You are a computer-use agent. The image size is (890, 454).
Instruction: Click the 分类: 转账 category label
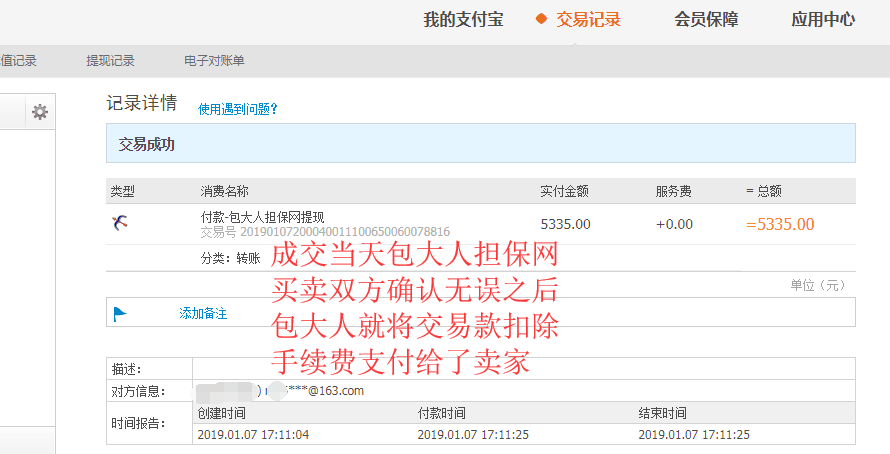tap(230, 258)
